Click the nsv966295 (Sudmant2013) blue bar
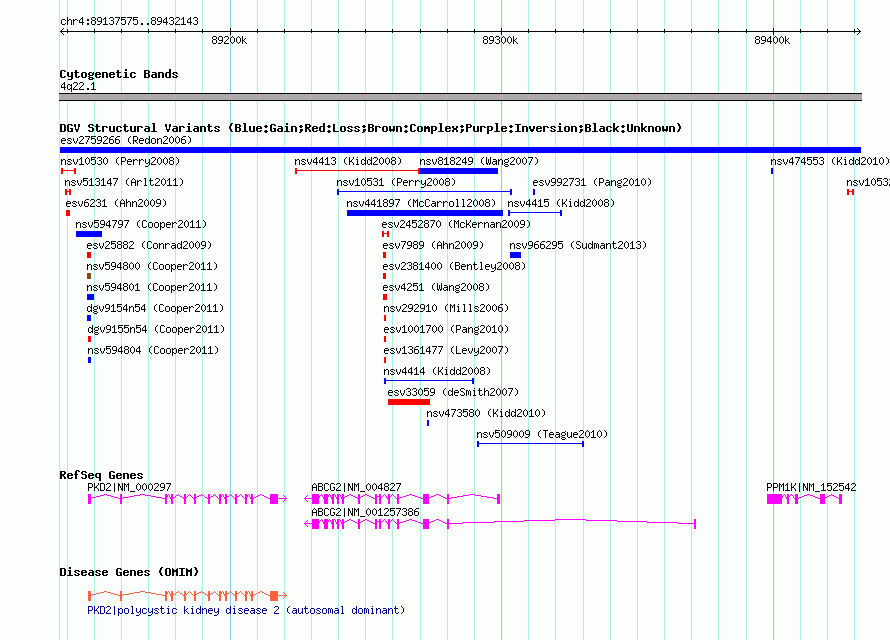 [515, 255]
